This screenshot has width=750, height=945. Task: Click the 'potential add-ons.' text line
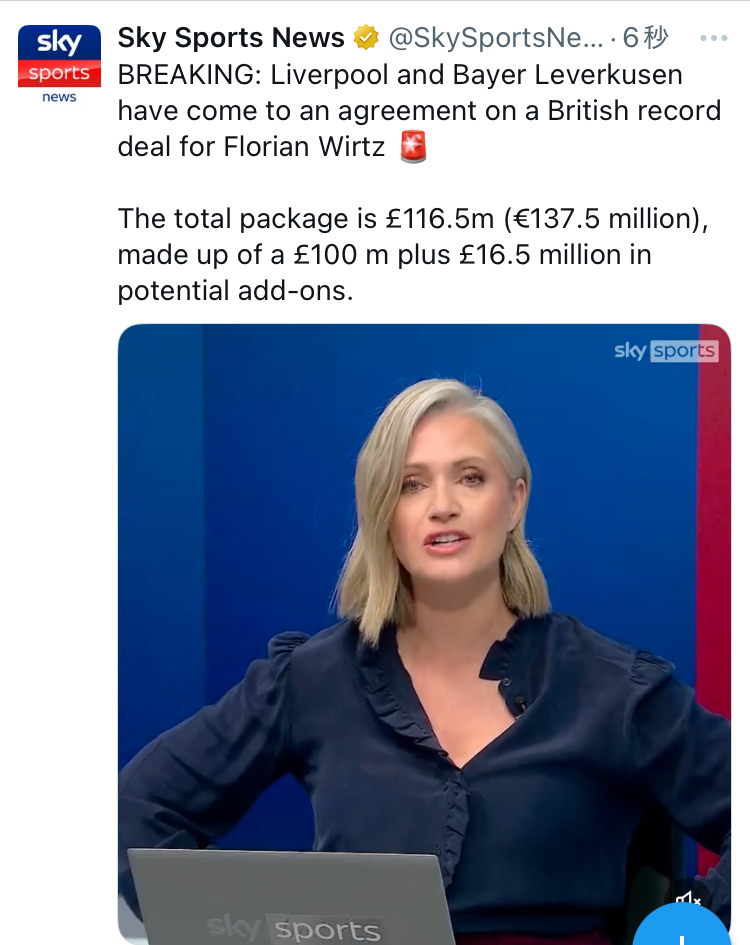pos(235,291)
